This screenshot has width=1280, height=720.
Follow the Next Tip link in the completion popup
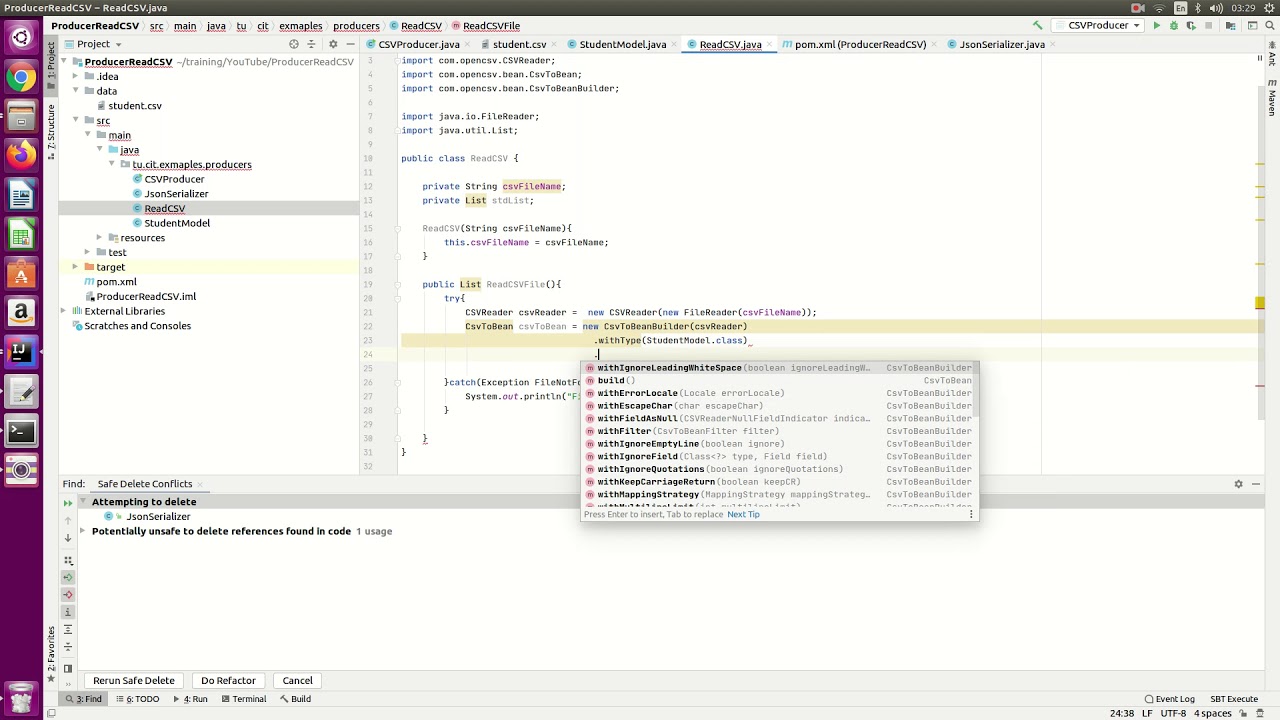click(x=743, y=514)
